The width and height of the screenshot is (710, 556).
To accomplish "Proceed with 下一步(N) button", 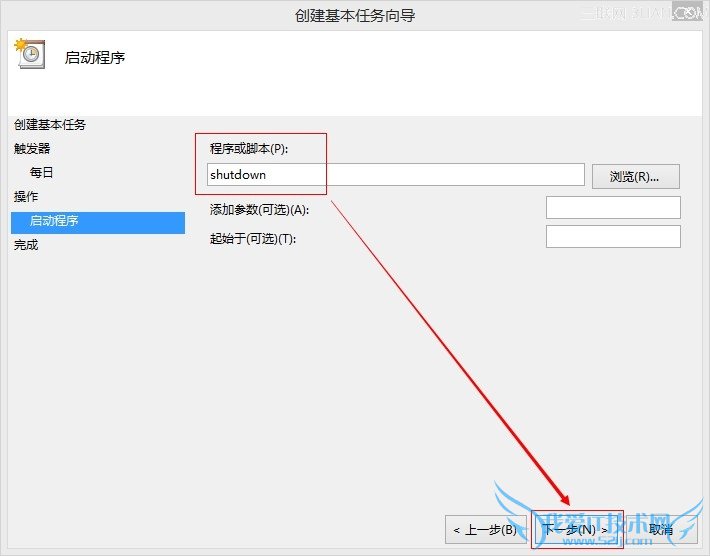I will coord(576,529).
